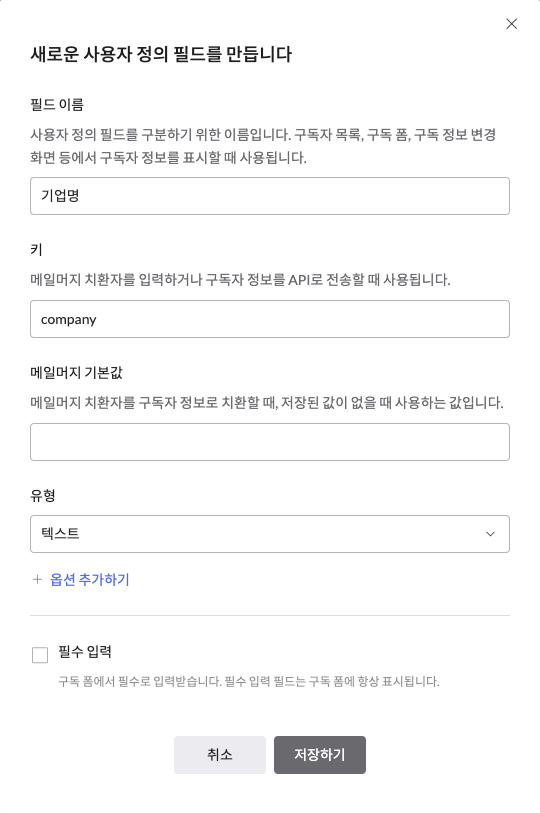Click the 키 input containing company
Screen dimensions: 540x813
coord(270,319)
